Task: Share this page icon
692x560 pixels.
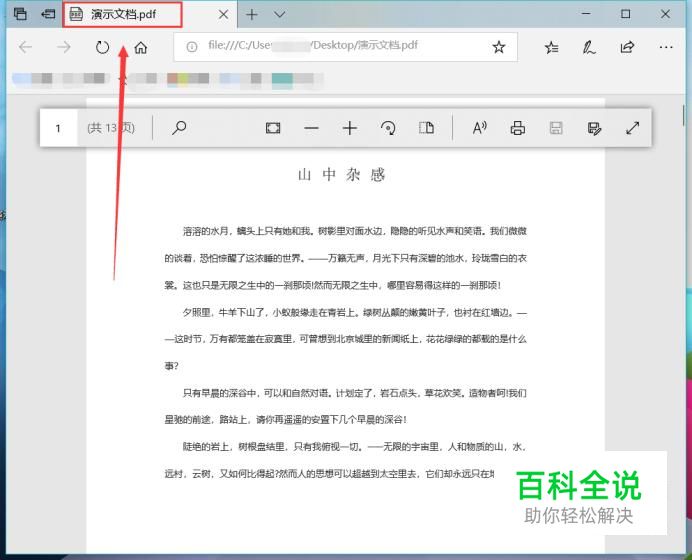Action: (627, 47)
